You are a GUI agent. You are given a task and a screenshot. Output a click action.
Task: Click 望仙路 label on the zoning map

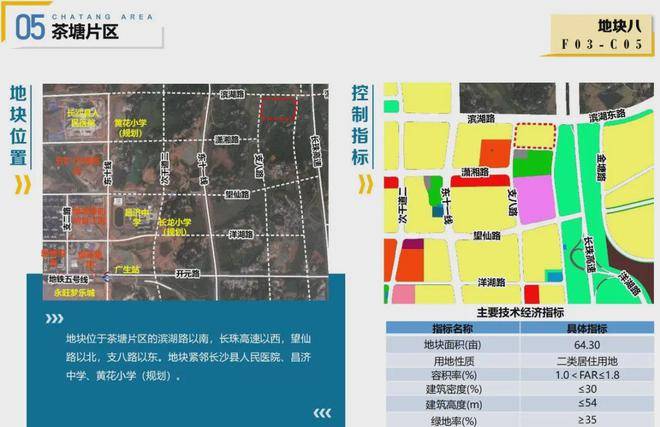[x=487, y=235]
